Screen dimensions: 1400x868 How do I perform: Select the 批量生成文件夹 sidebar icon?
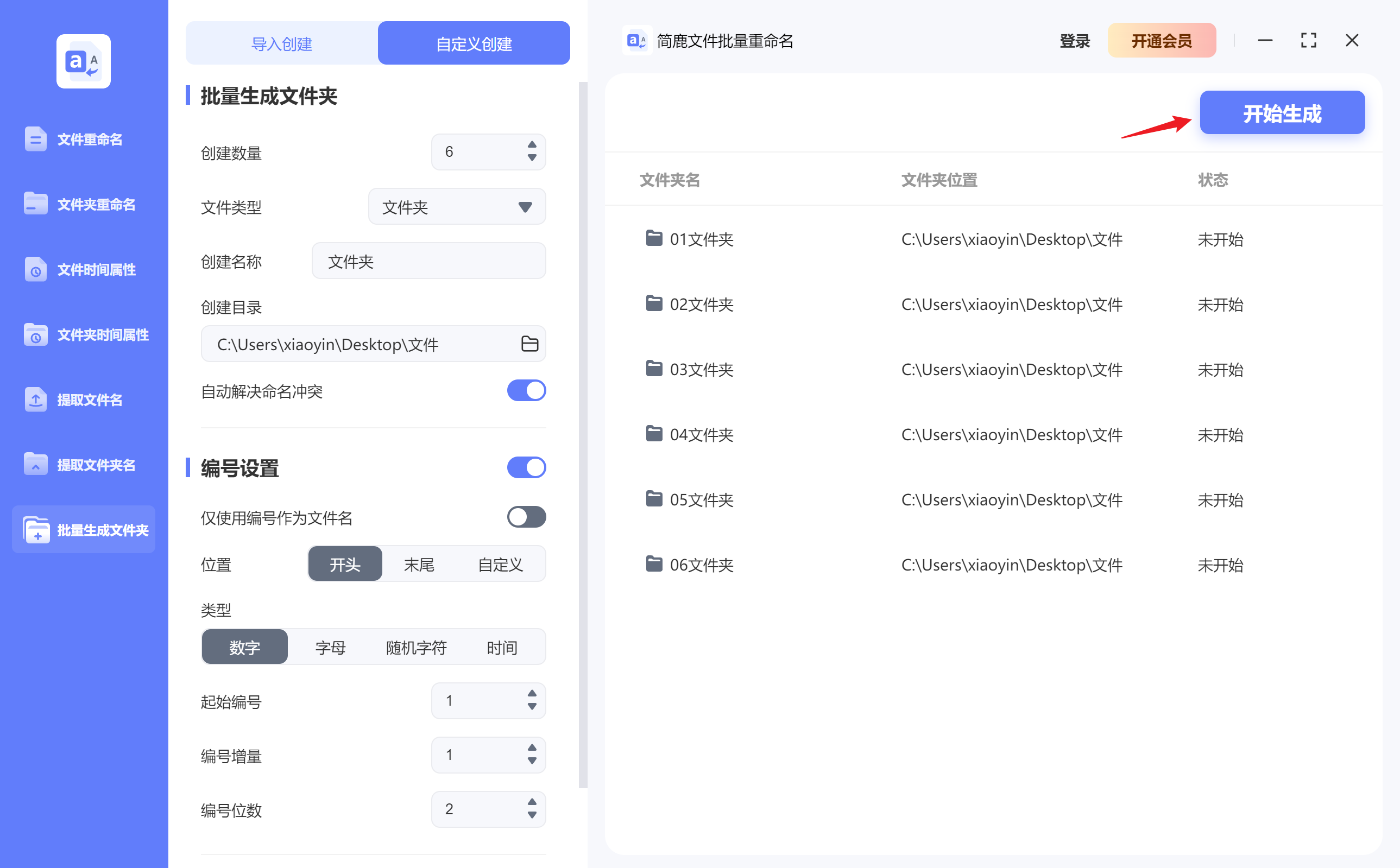click(x=37, y=529)
